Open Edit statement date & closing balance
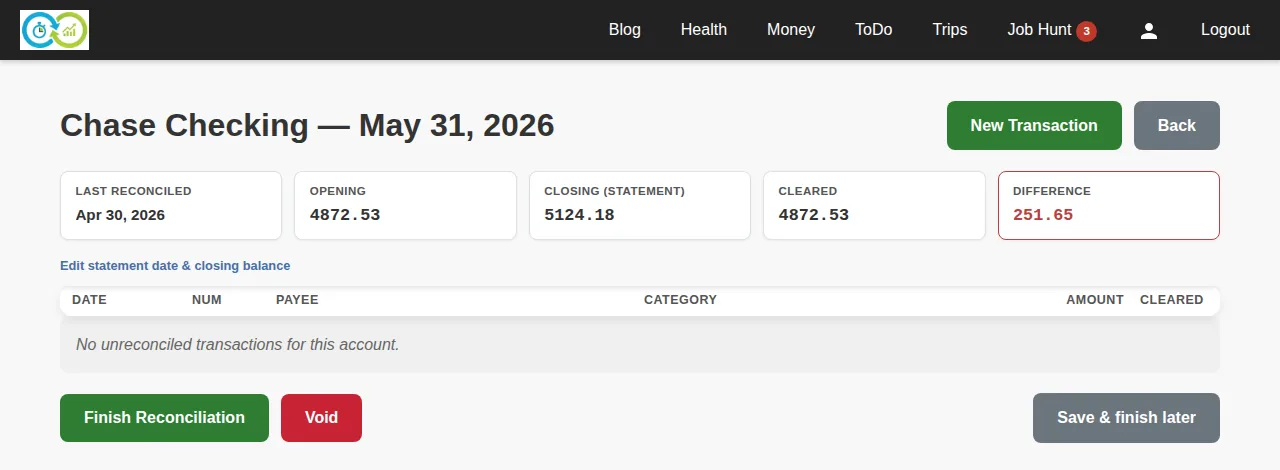The width and height of the screenshot is (1280, 470). [175, 266]
